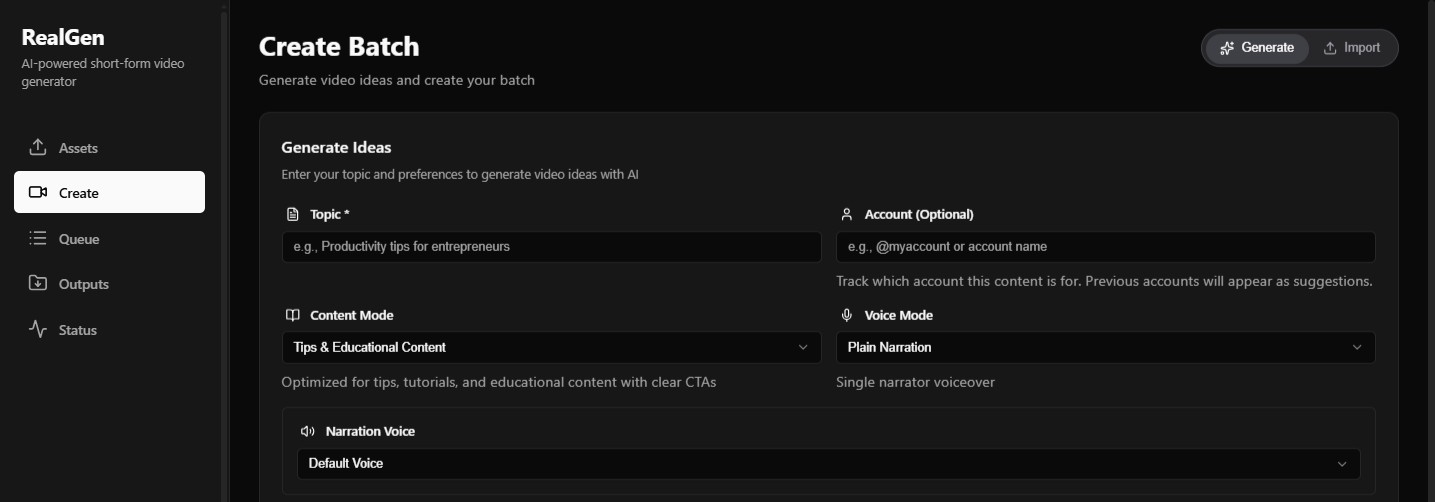Screen dimensions: 1435x502
Task: Switch to Import mode toggle
Action: [1351, 48]
